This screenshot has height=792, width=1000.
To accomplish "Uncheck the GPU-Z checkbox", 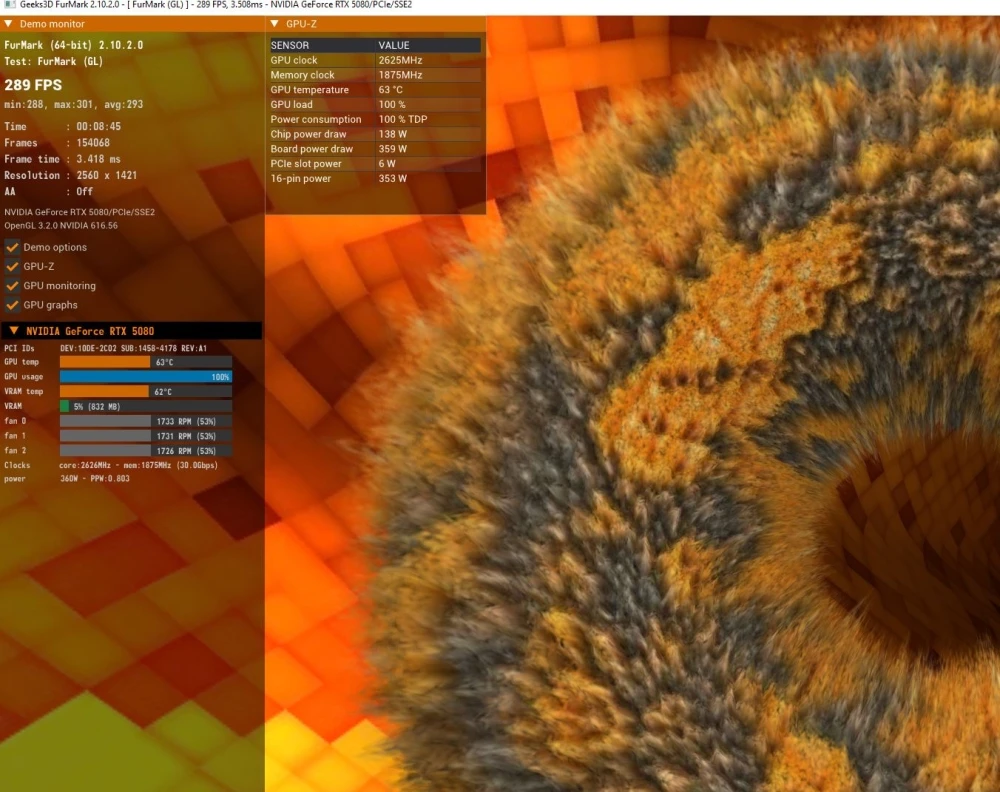I will [12, 266].
